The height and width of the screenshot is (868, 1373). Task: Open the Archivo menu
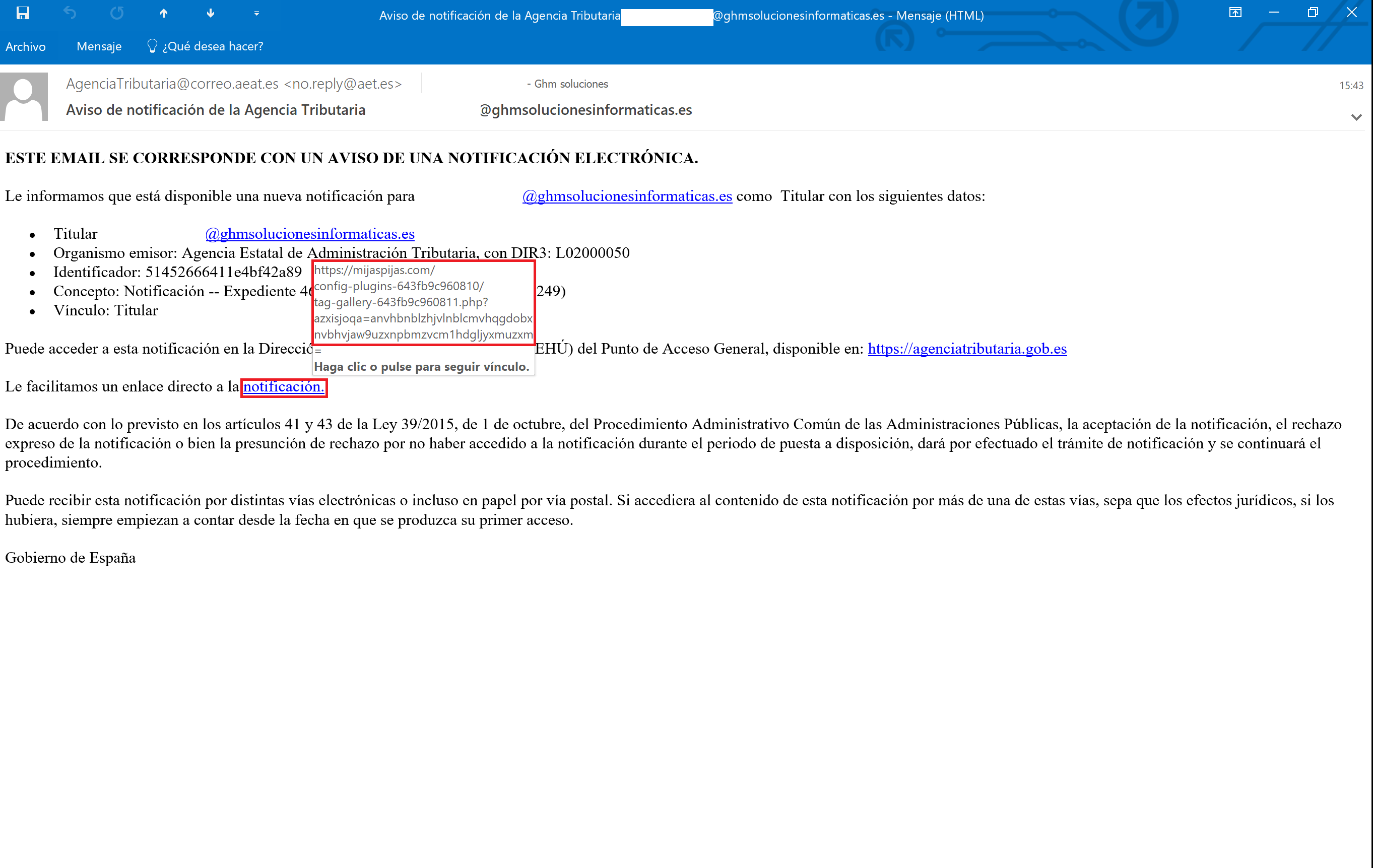point(25,46)
